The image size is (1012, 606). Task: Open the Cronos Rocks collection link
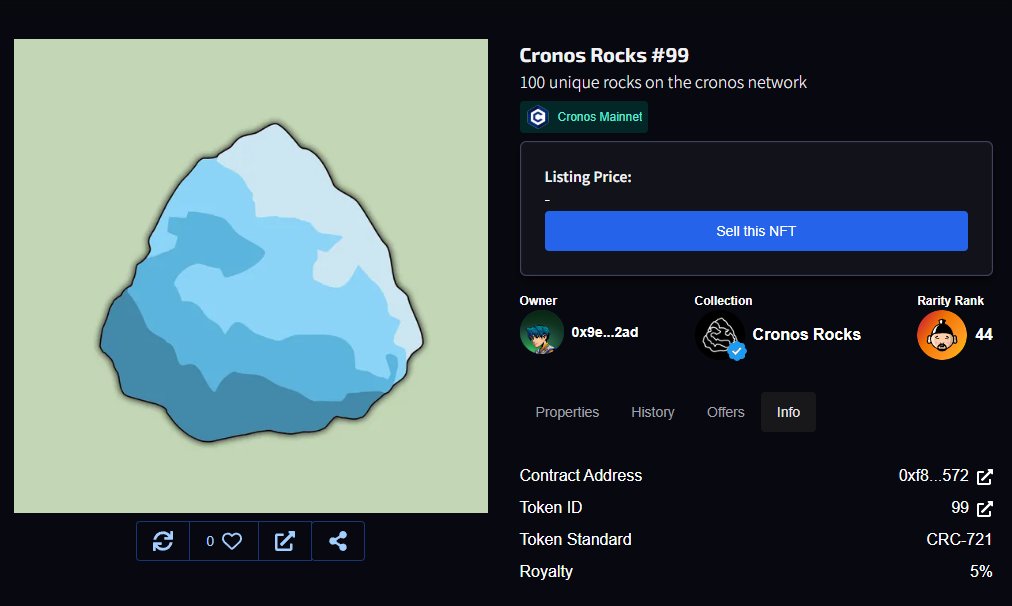coord(806,334)
